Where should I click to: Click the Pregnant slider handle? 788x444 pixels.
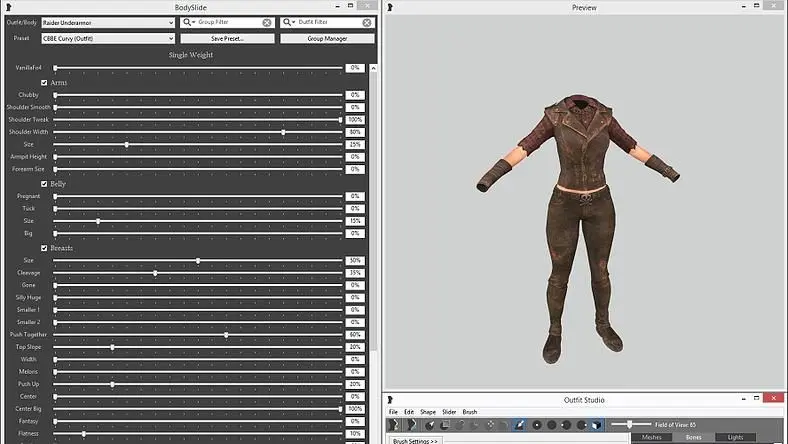pos(55,197)
